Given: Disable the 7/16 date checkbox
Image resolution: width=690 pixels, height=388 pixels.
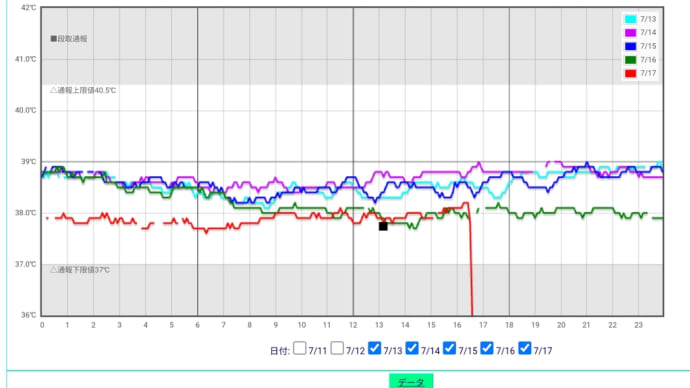Looking at the screenshot, I should pos(487,348).
